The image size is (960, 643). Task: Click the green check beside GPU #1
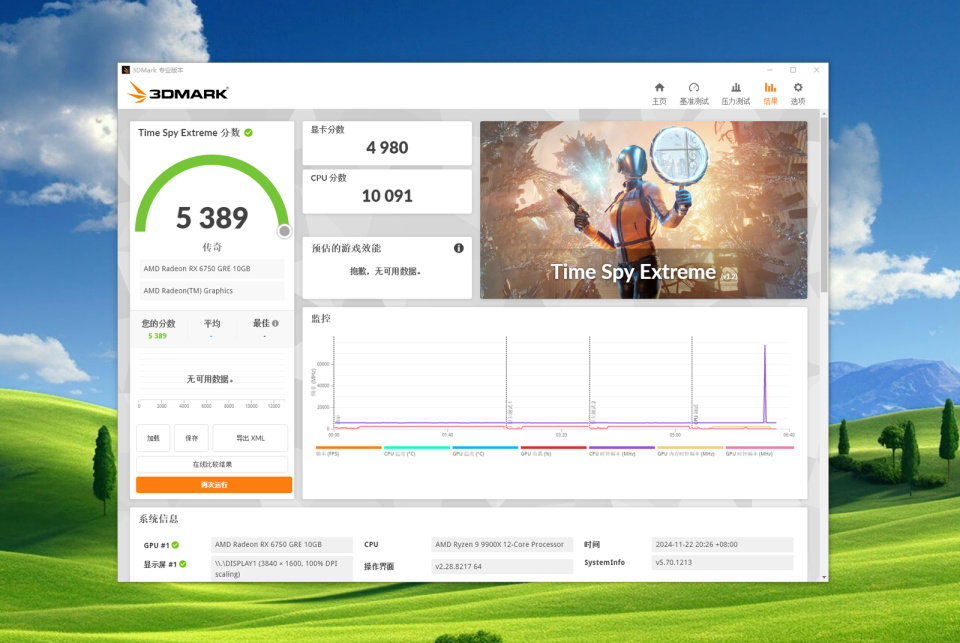pos(175,545)
